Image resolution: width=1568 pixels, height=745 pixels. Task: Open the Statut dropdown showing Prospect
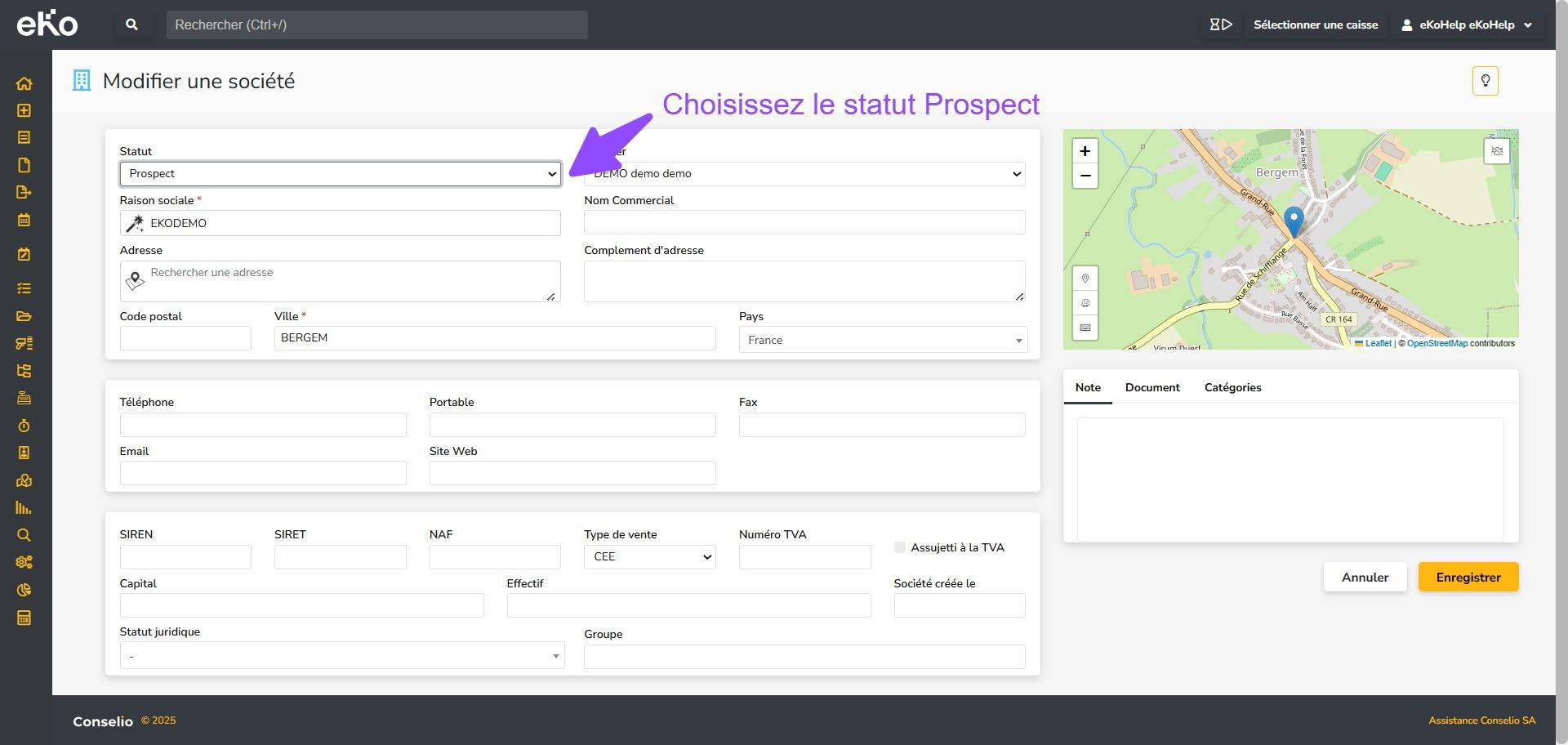(x=340, y=174)
